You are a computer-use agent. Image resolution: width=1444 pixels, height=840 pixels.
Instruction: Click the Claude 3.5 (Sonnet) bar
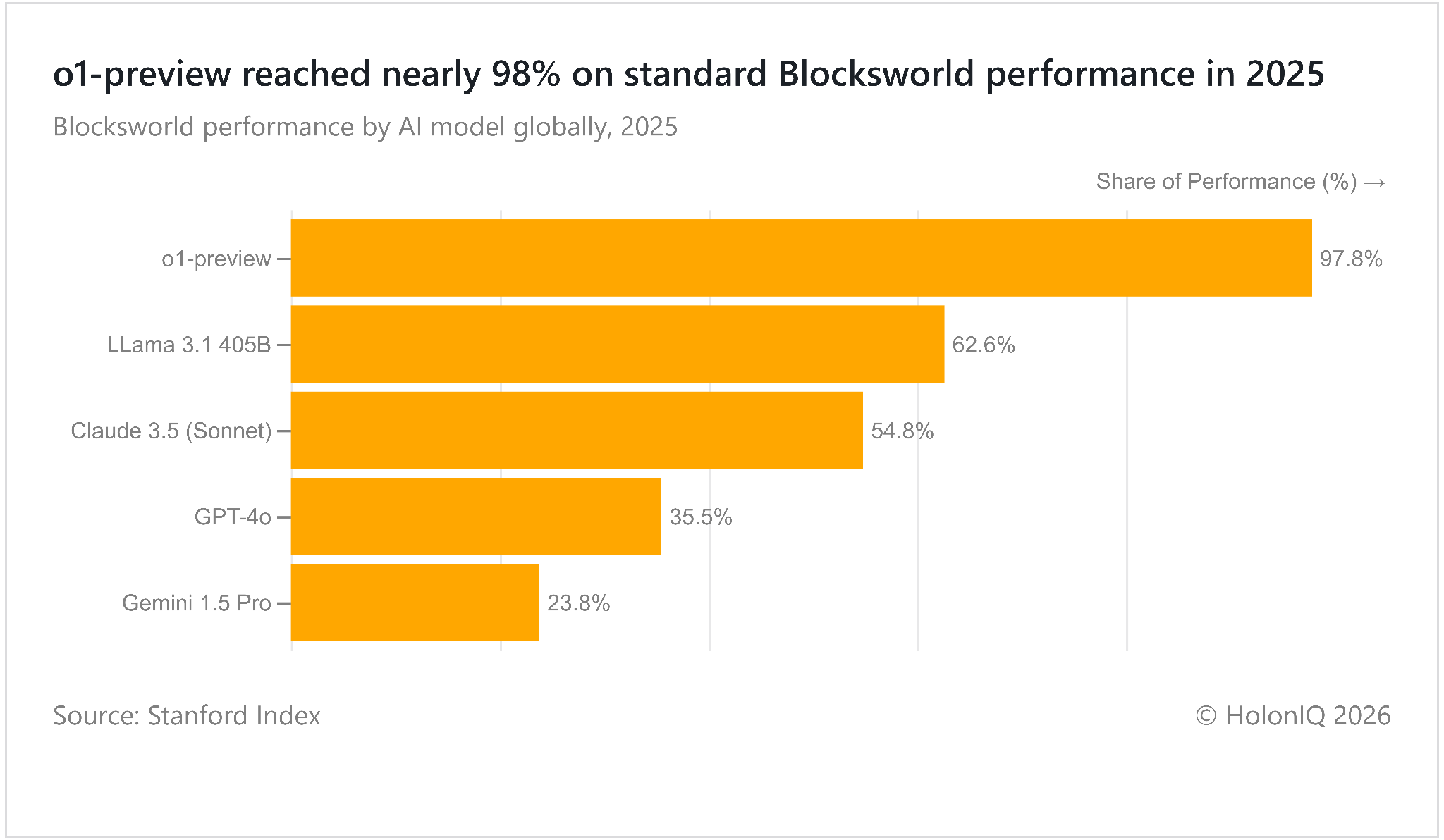[577, 430]
